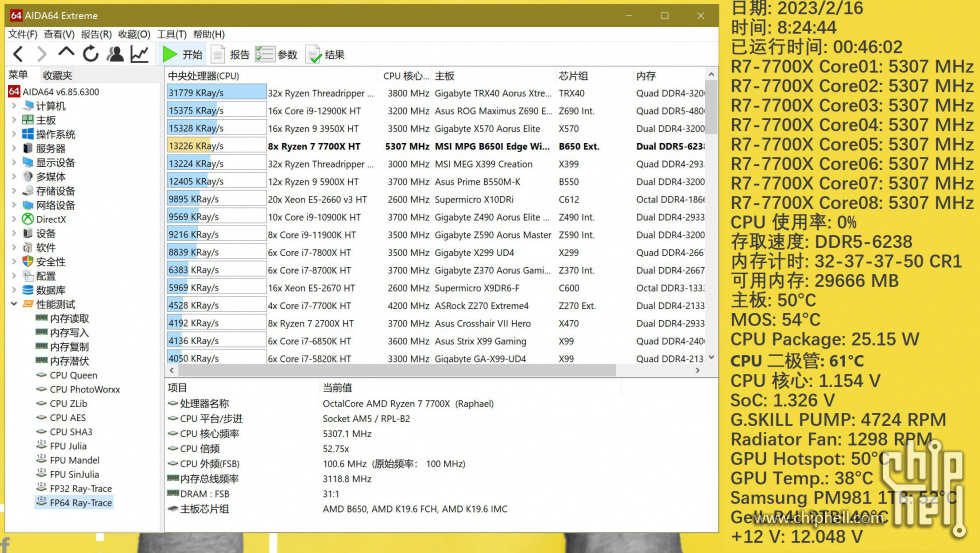Select the 安全性 shield icon
Viewport: 980px width, 553px height.
(x=28, y=262)
